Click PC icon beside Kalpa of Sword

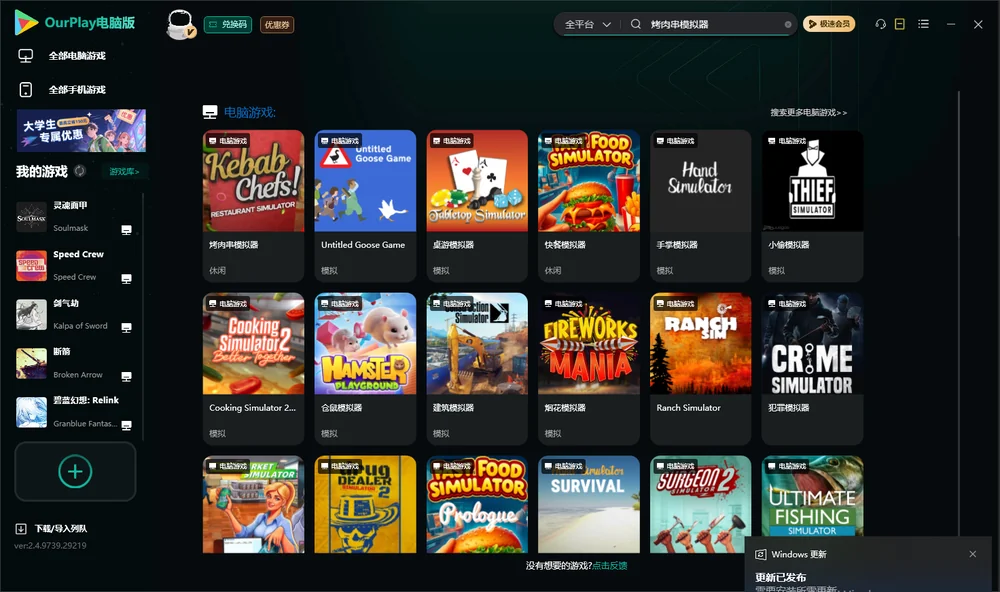point(126,328)
